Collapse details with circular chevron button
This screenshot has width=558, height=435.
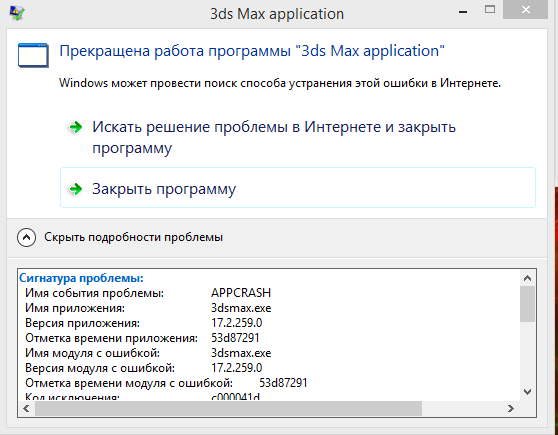[26, 237]
